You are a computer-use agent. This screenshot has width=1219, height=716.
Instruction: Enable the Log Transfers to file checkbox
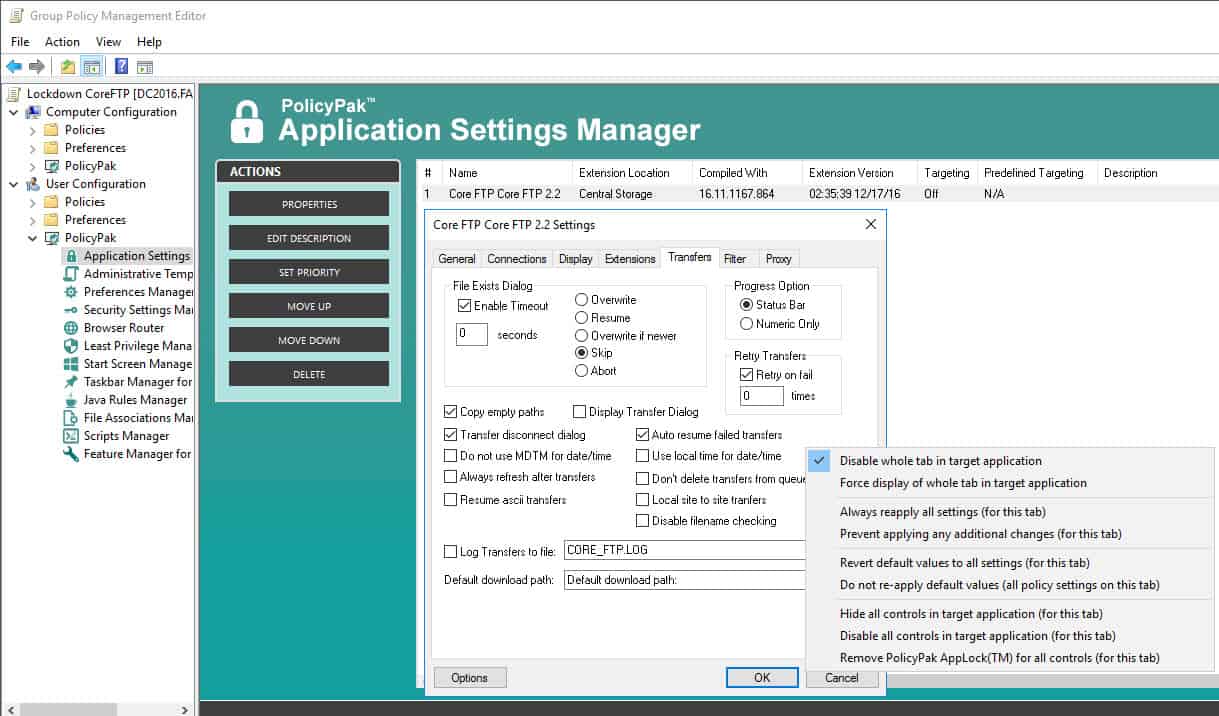click(450, 551)
